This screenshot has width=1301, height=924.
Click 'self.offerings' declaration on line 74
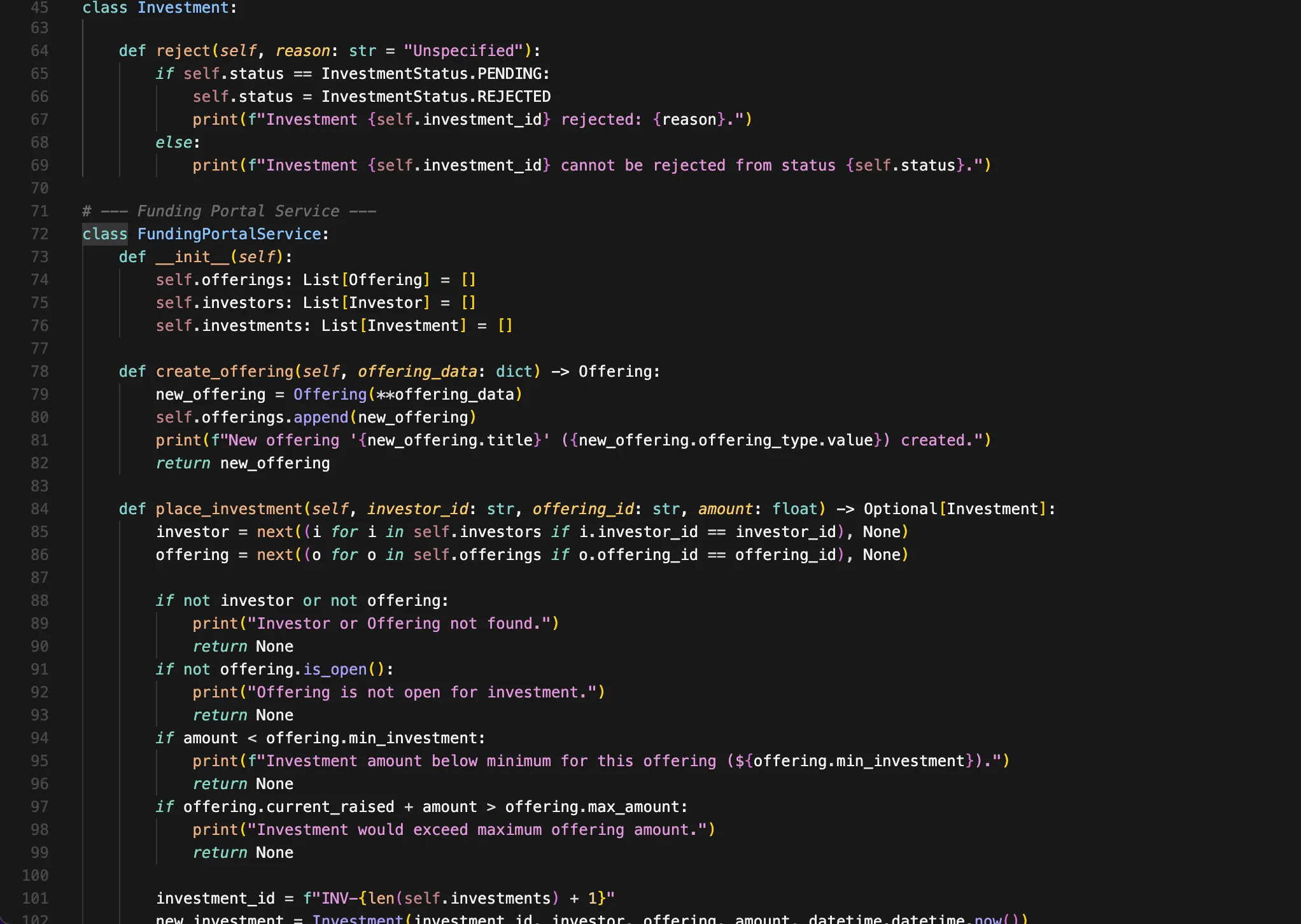click(220, 280)
